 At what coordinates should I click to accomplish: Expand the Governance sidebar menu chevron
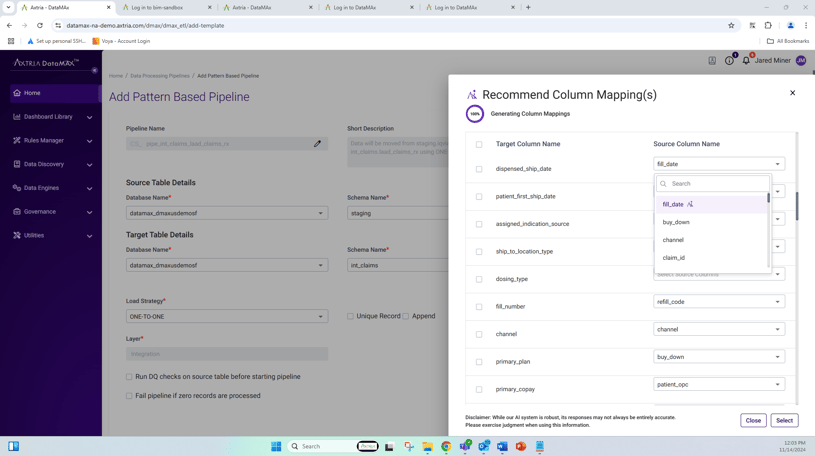(89, 212)
